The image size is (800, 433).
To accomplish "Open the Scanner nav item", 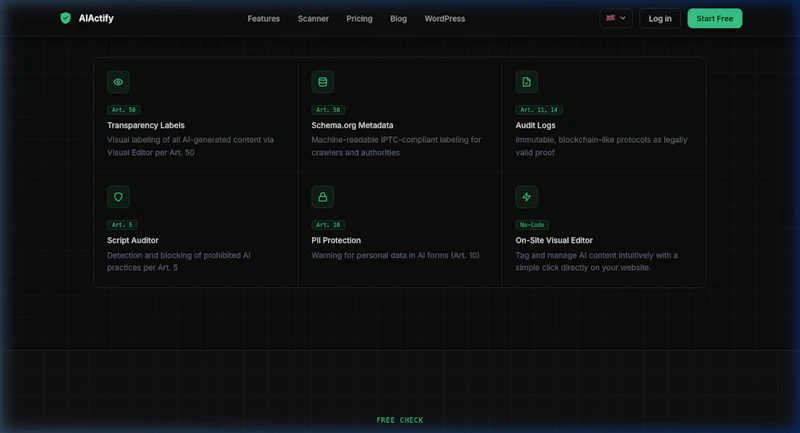I will [x=313, y=19].
